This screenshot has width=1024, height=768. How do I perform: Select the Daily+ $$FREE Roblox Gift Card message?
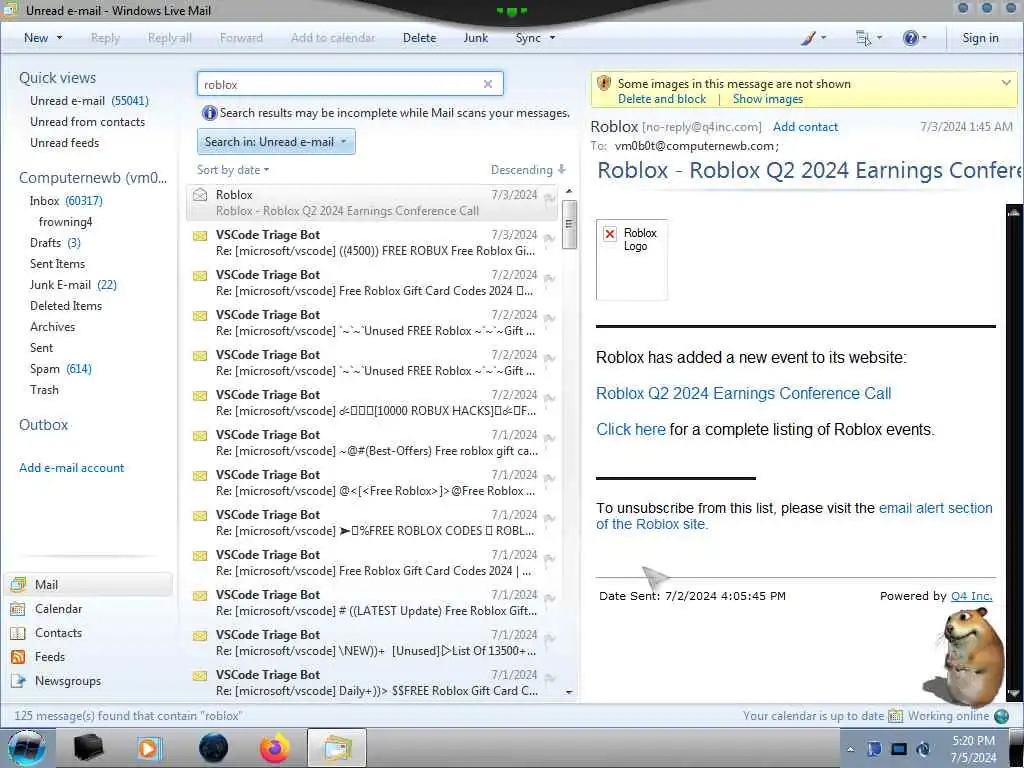click(x=372, y=683)
